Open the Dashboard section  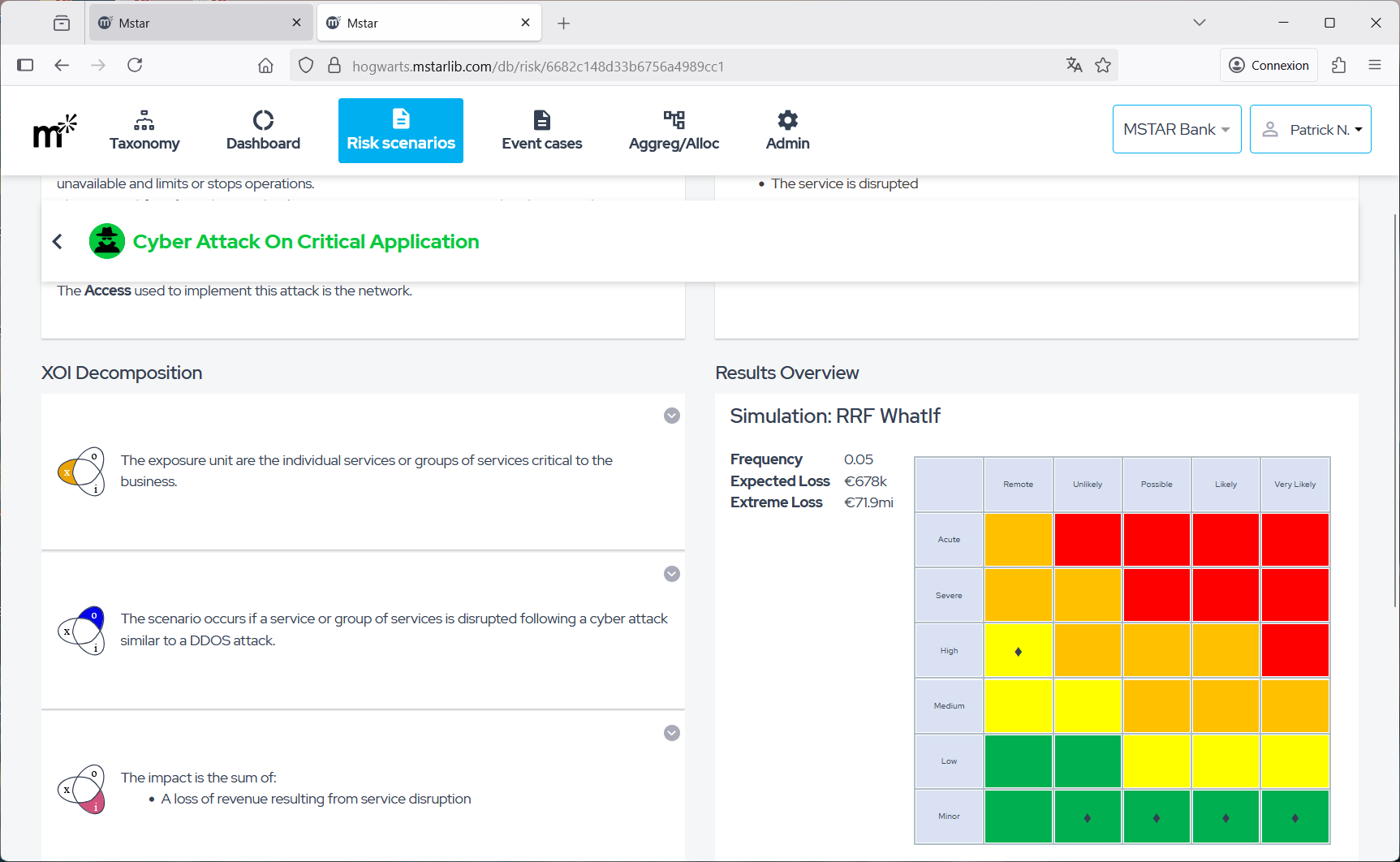(x=263, y=131)
